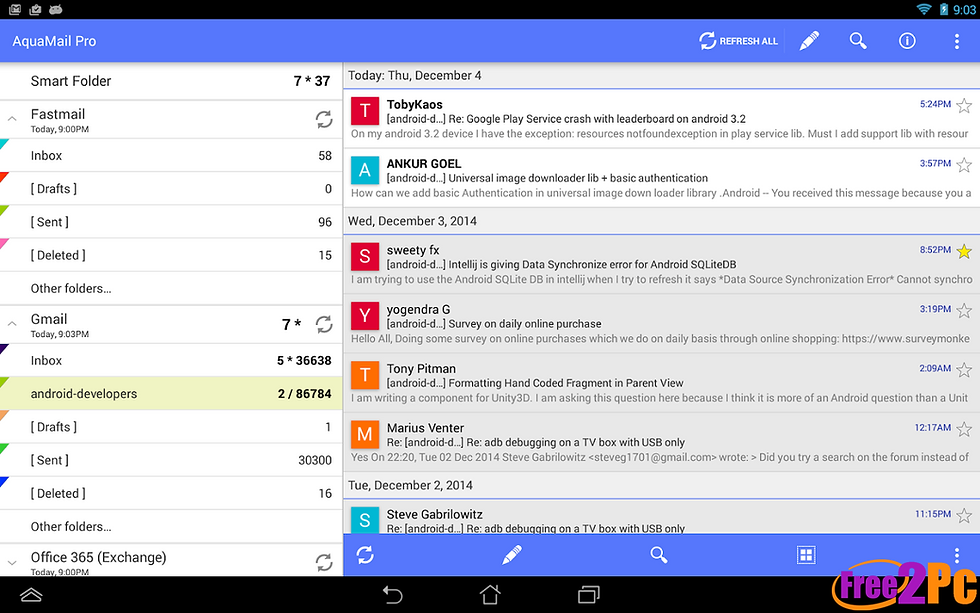The height and width of the screenshot is (613, 980).
Task: Open Fastmail Deleted folder with 15
Action: 171,255
